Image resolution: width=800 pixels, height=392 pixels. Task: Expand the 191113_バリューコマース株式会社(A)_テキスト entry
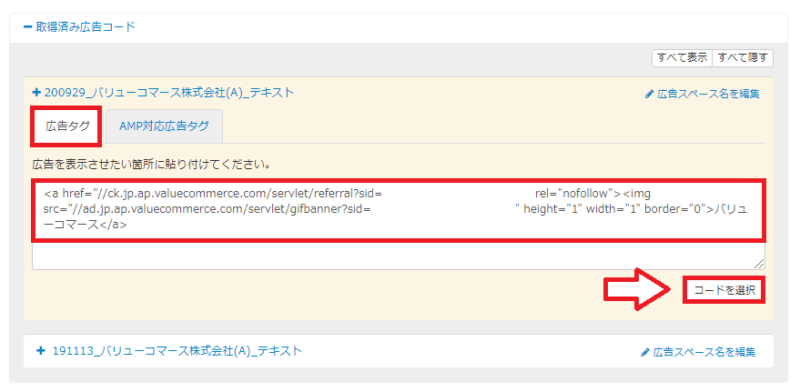[169, 351]
